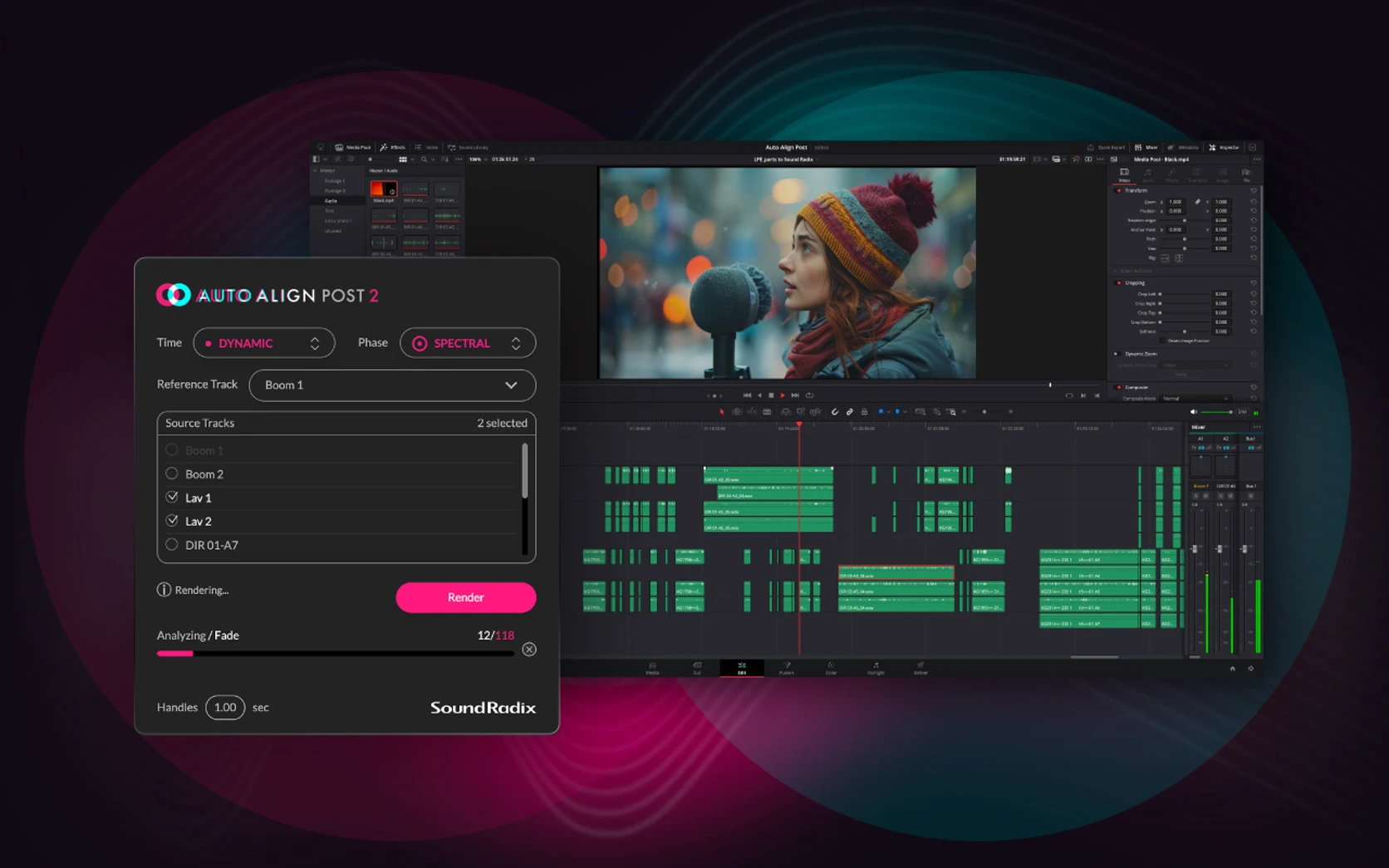This screenshot has height=868, width=1389.
Task: Select the arrow Selection Mode tool
Action: [x=722, y=412]
